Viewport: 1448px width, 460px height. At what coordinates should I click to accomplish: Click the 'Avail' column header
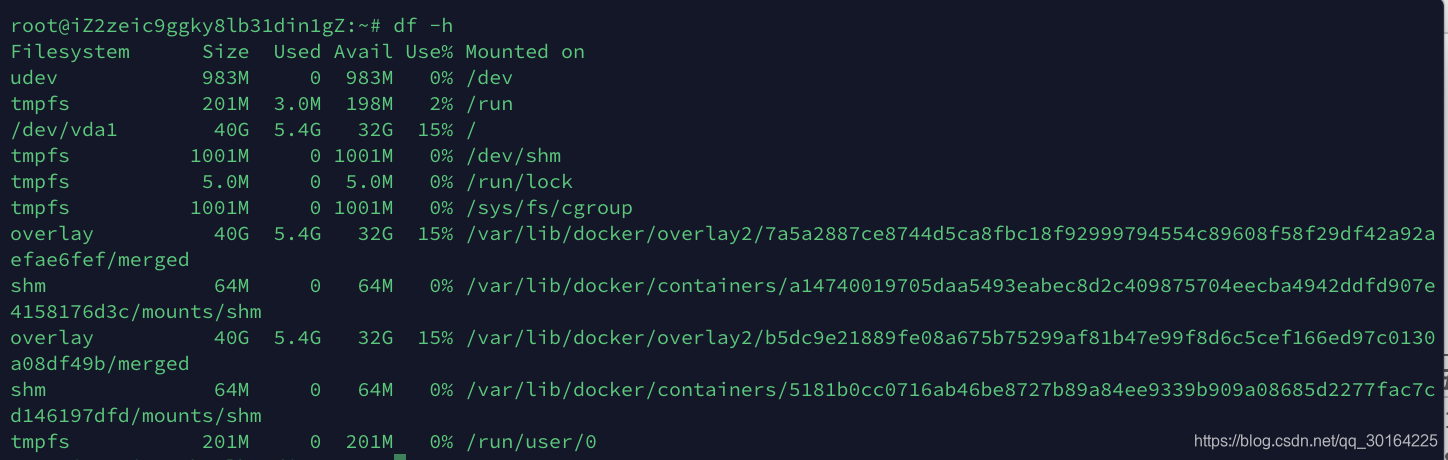363,51
